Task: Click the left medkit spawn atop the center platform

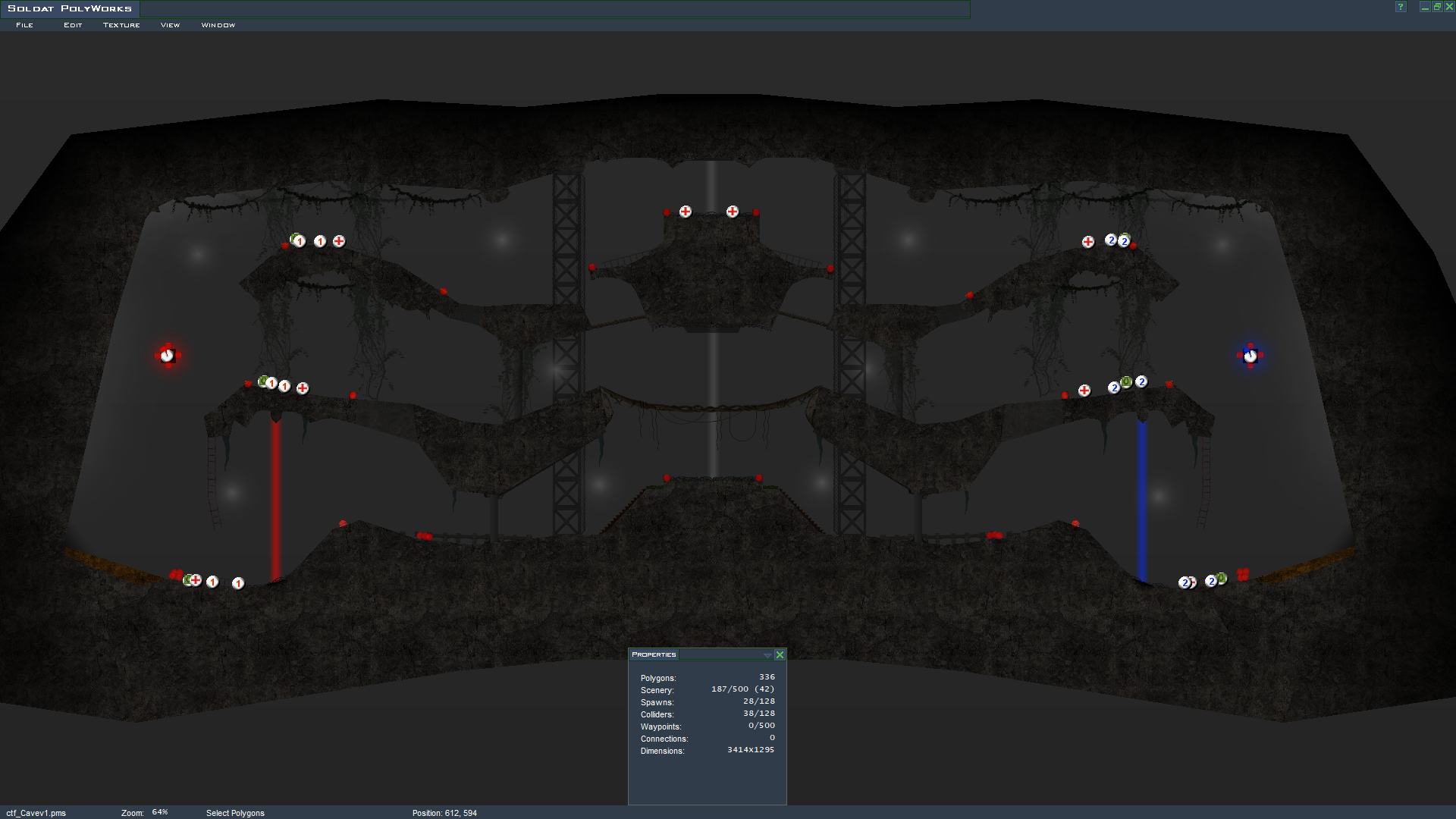Action: tap(686, 212)
